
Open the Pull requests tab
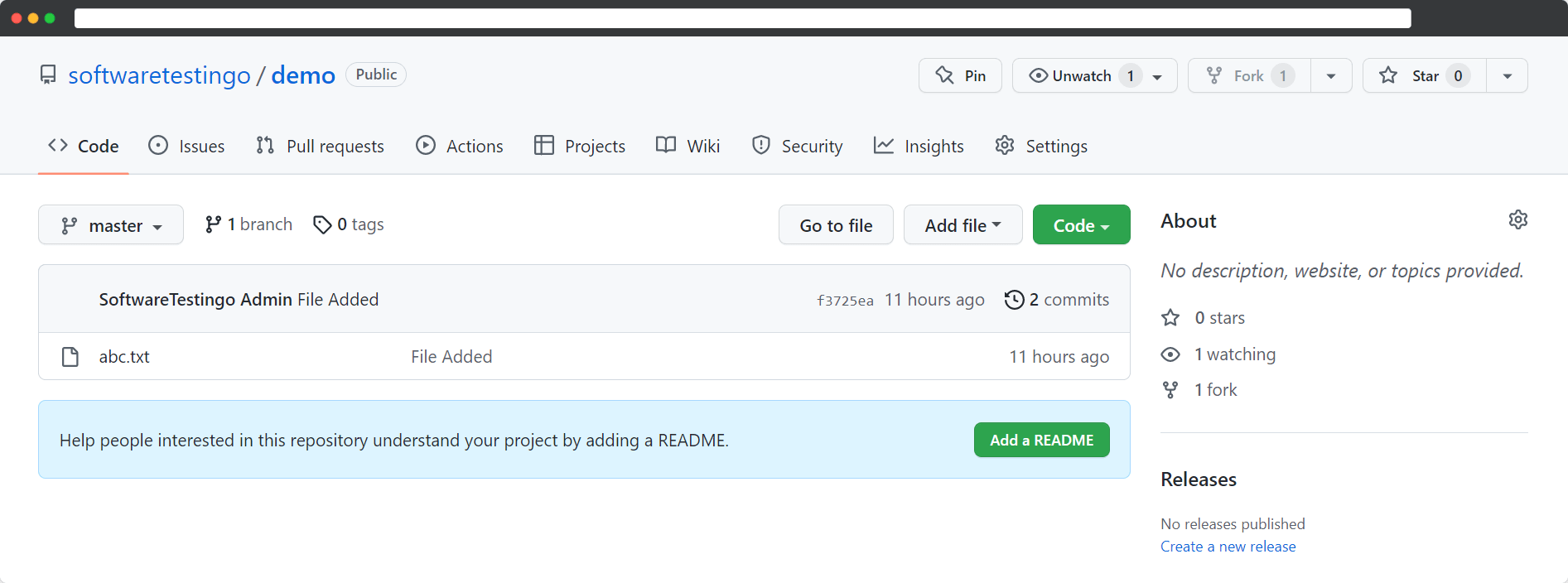click(320, 146)
